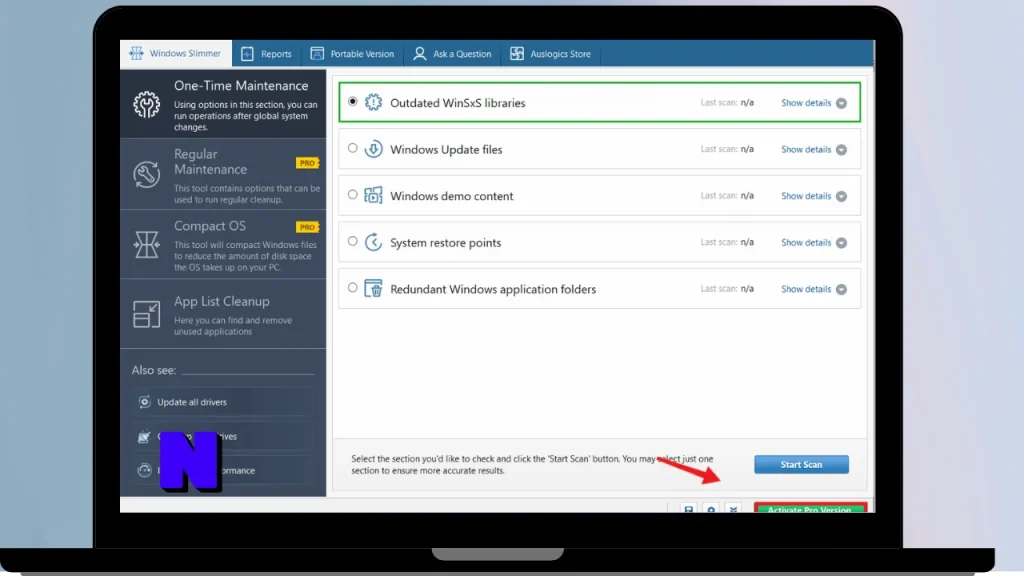Expand Show details for System restore points

point(814,242)
